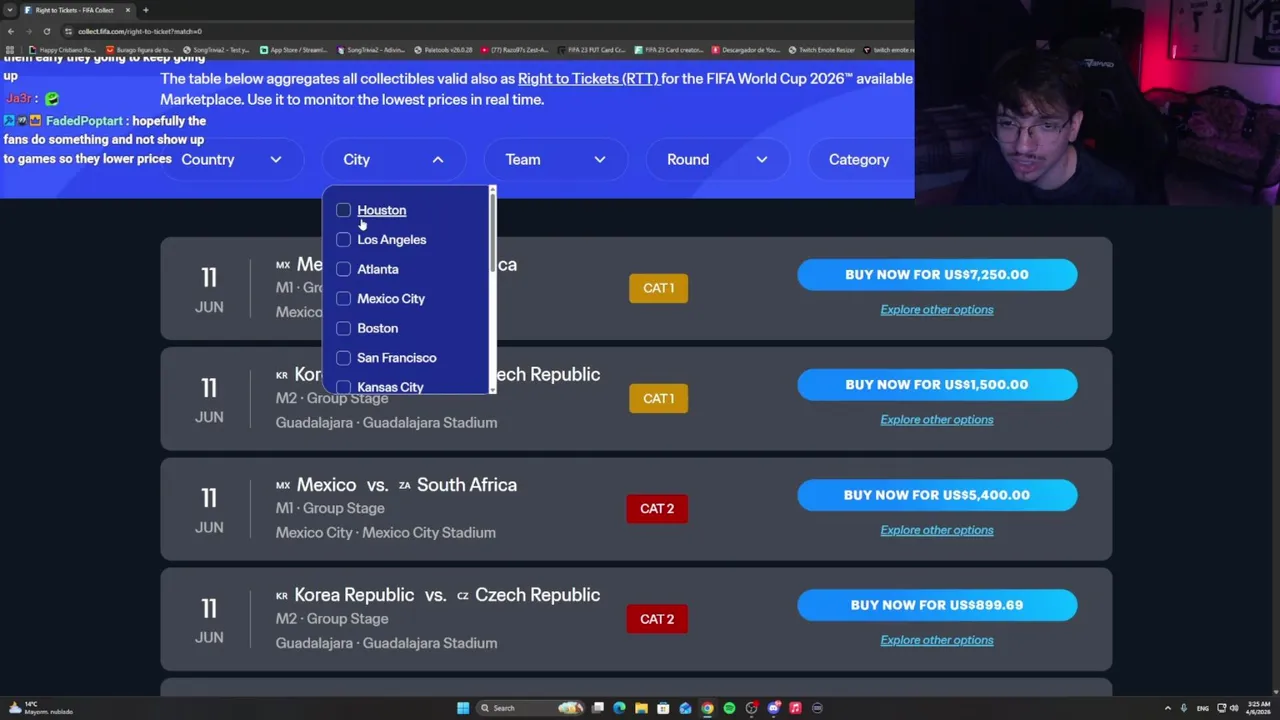Check the Houston city checkbox
Screen dimensions: 1280x720
coord(343,210)
